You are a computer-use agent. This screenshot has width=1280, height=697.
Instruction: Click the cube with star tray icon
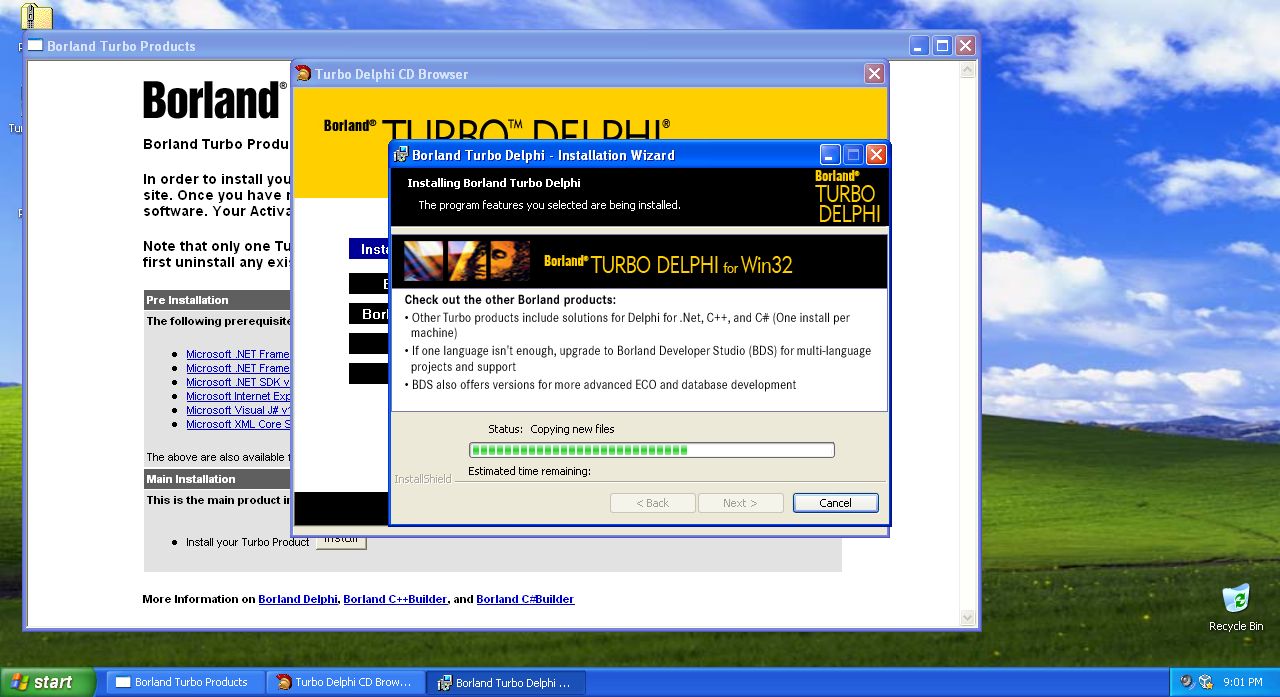1206,682
